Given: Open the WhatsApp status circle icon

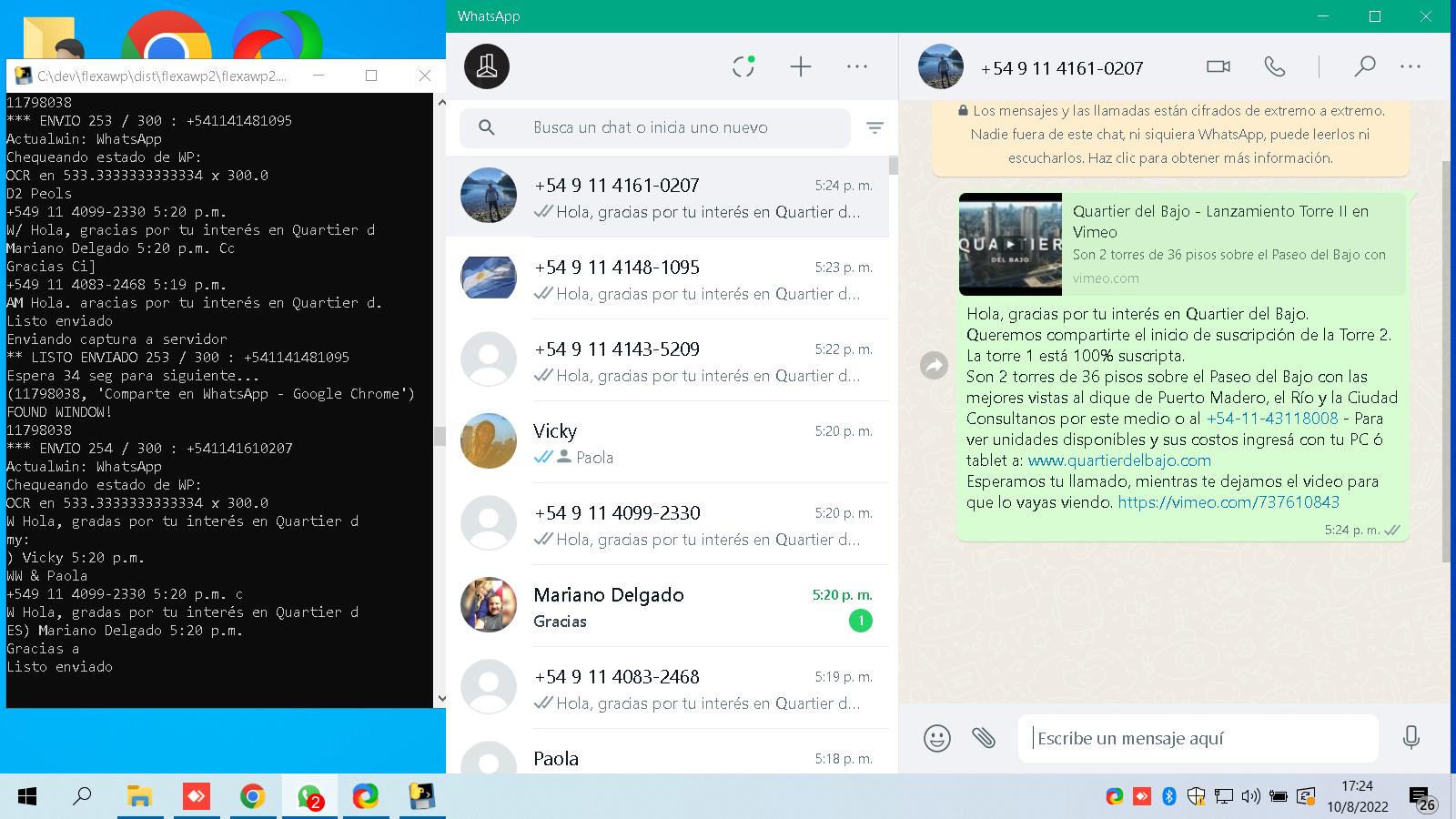Looking at the screenshot, I should (x=743, y=66).
